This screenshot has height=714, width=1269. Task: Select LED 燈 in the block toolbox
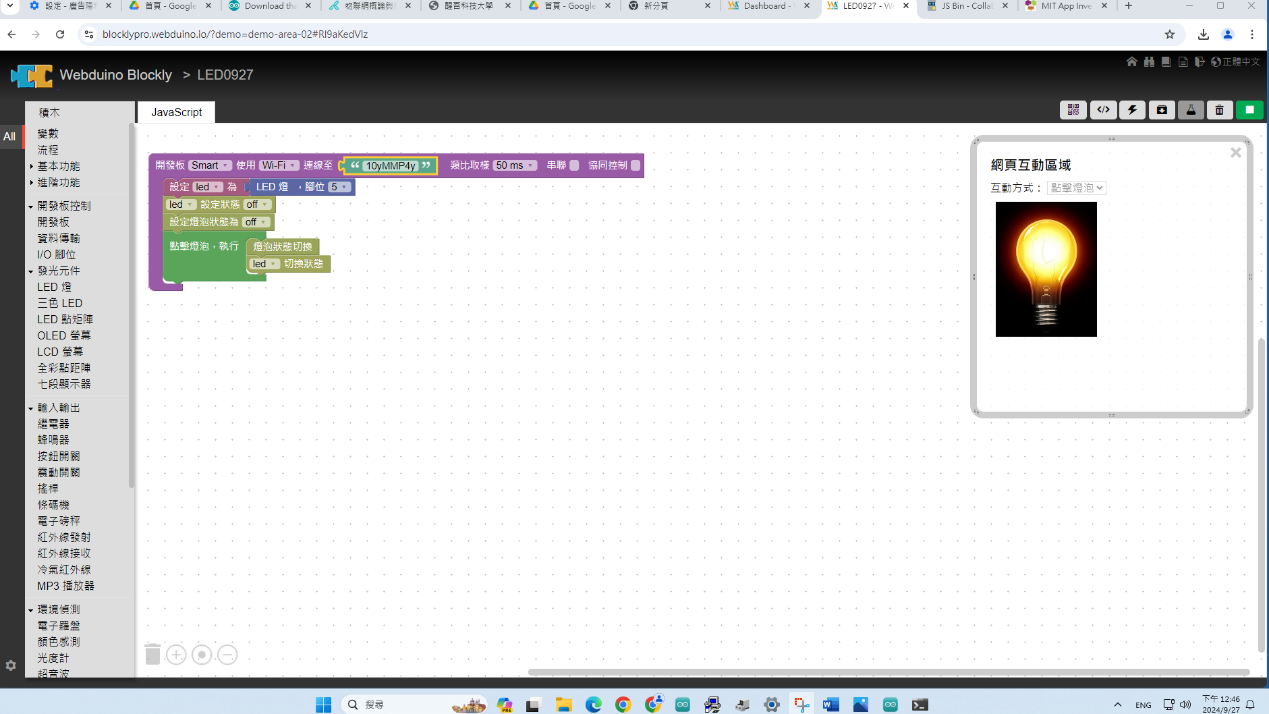click(x=54, y=287)
